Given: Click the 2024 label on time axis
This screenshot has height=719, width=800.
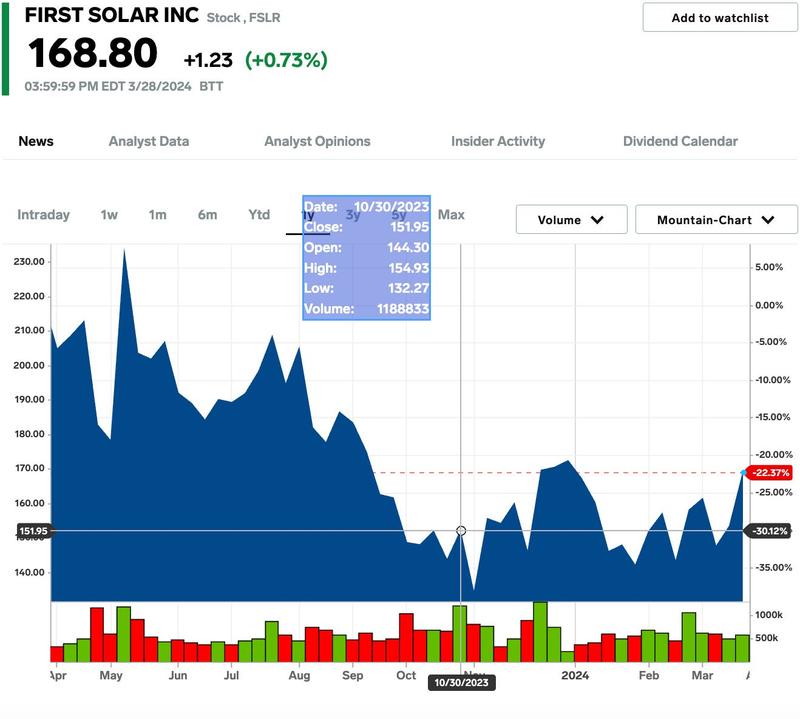Looking at the screenshot, I should click(x=575, y=676).
